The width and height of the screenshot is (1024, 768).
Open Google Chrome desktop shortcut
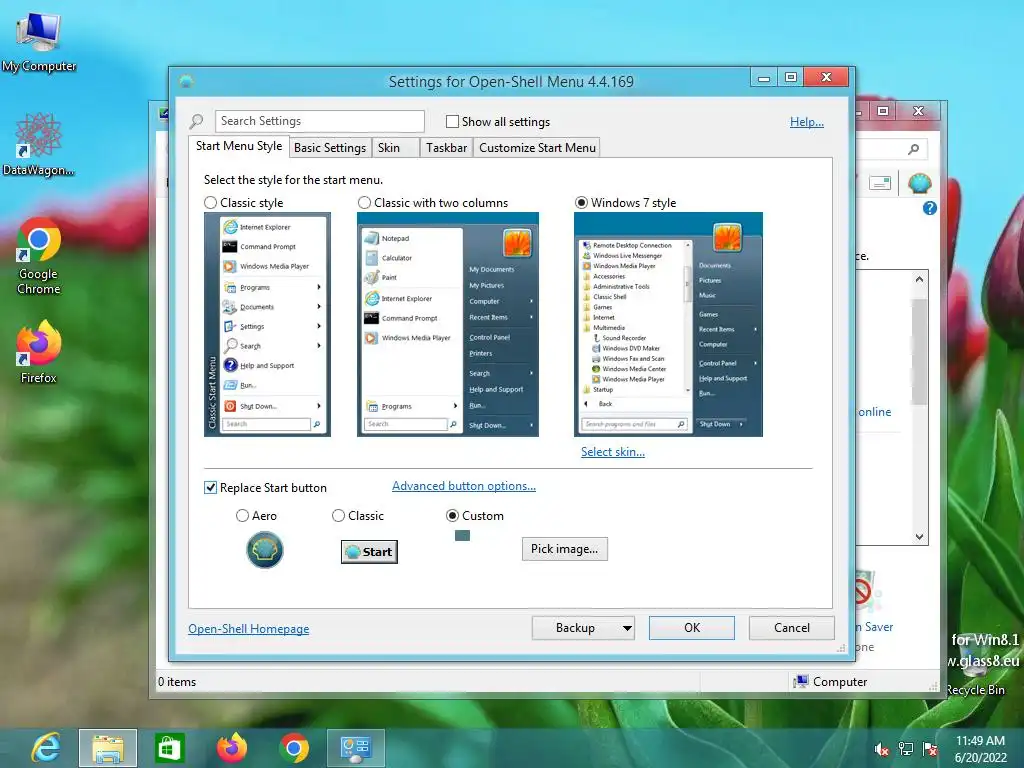[39, 256]
